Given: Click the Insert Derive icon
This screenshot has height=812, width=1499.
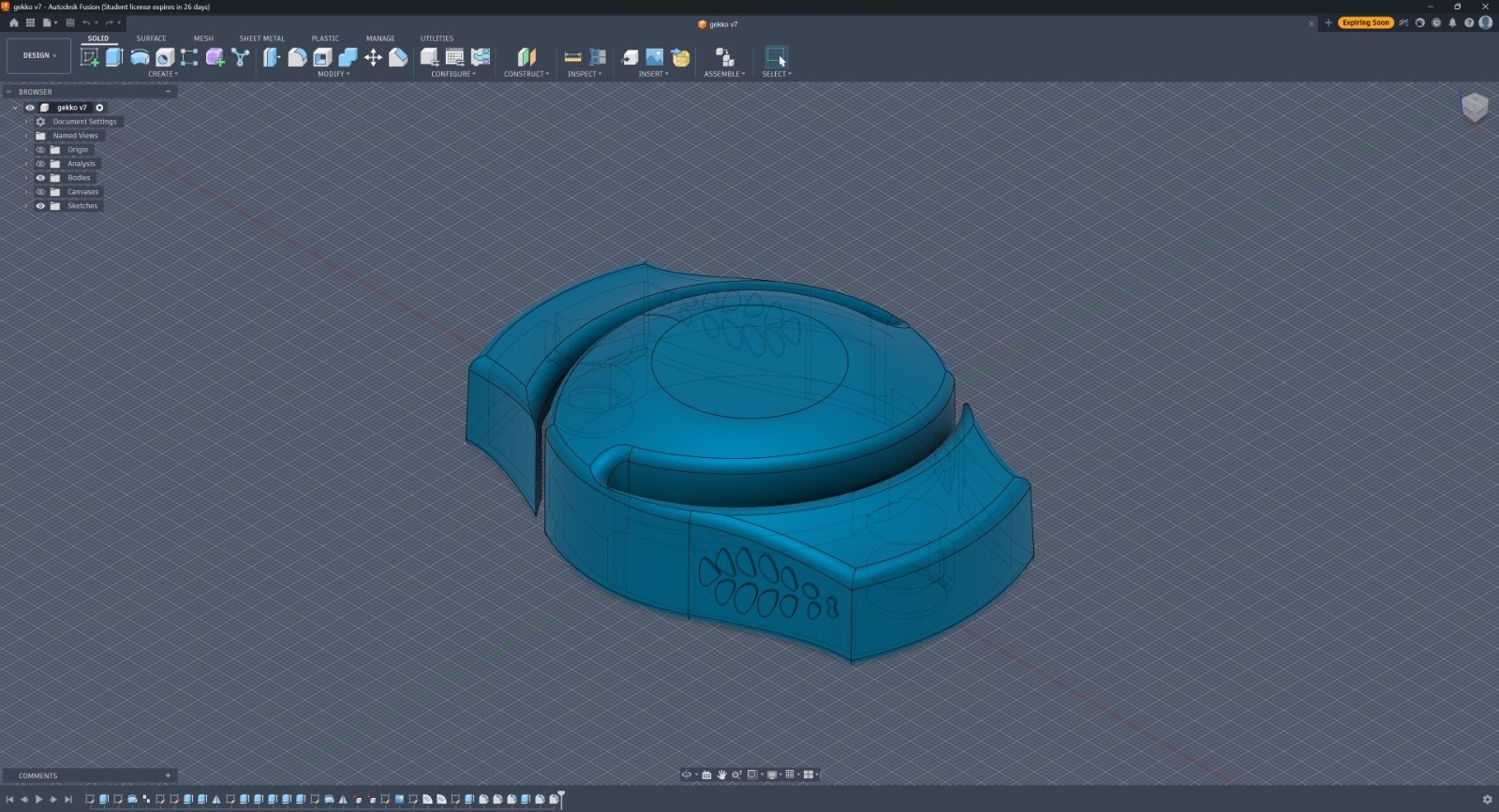Looking at the screenshot, I should click(x=630, y=57).
